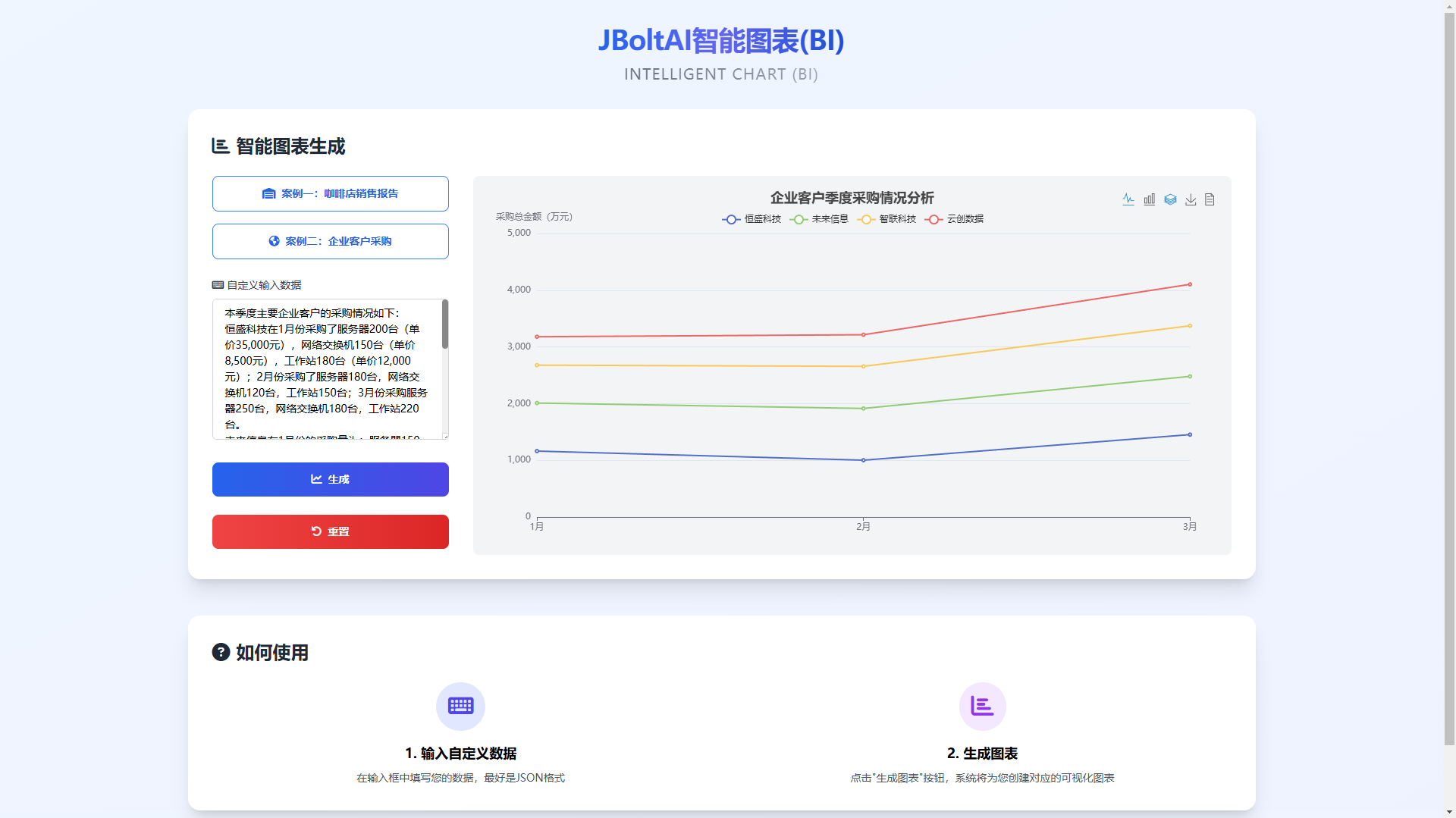This screenshot has width=1456, height=818.
Task: Switch chart to line view icon
Action: click(x=1128, y=199)
